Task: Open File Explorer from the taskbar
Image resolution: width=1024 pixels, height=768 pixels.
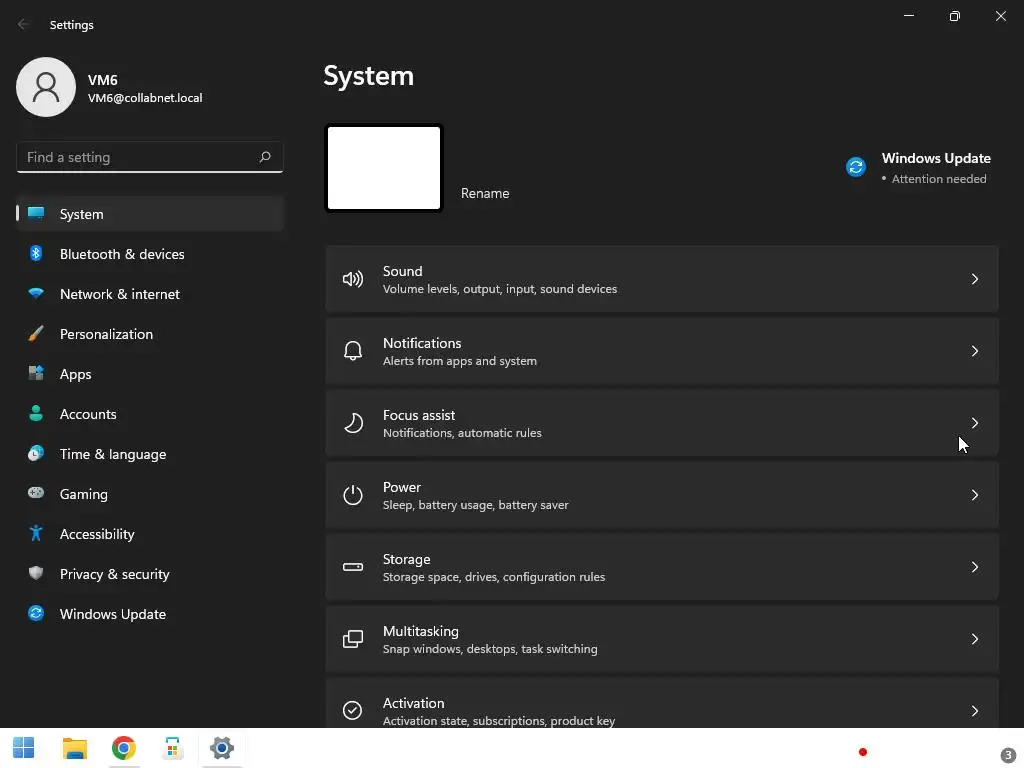Action: (x=74, y=748)
